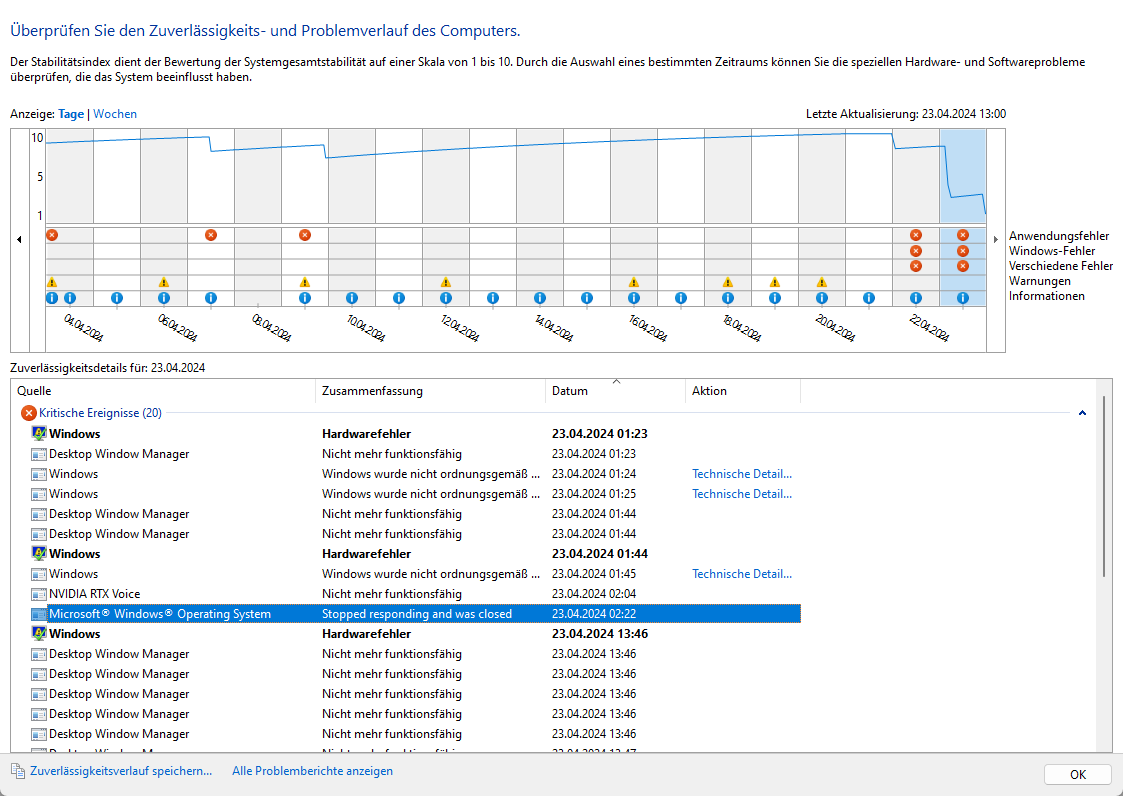Image resolution: width=1123 pixels, height=796 pixels.
Task: Click the Windows-Fehler icon in highlighted 23.04.2024 column
Action: click(963, 251)
